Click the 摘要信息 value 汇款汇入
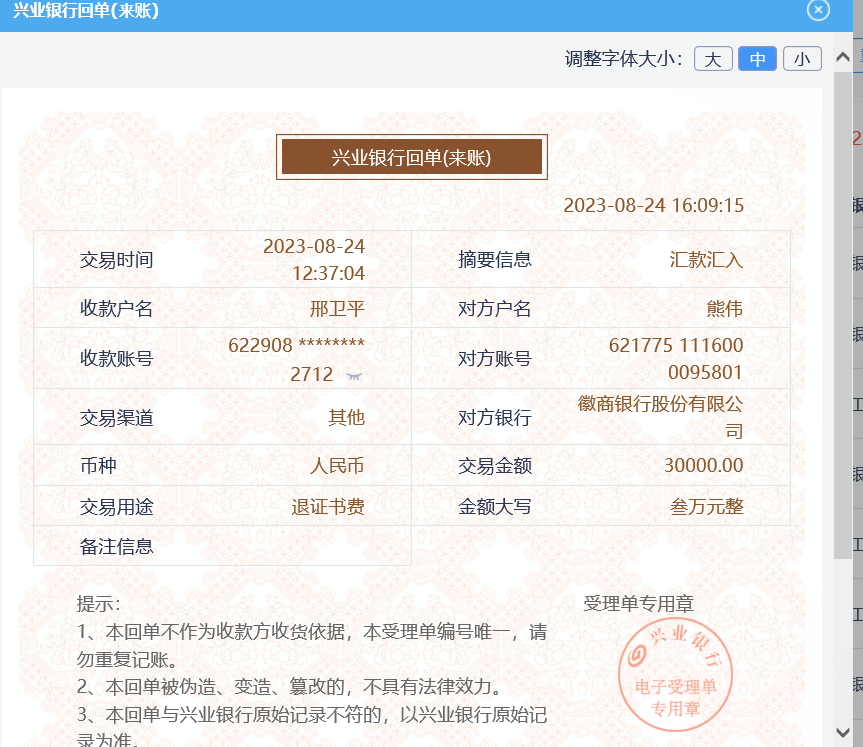 pyautogui.click(x=706, y=260)
